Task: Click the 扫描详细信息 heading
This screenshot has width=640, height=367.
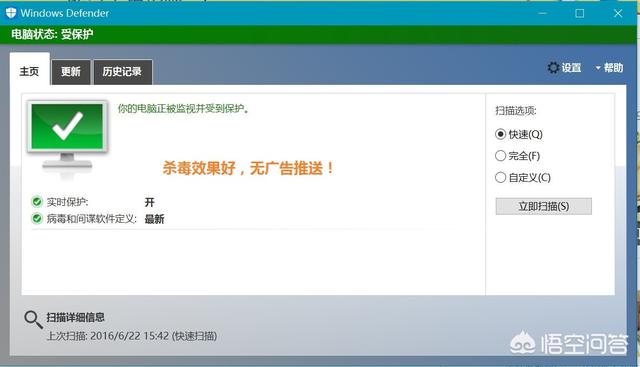Action: pyautogui.click(x=76, y=317)
